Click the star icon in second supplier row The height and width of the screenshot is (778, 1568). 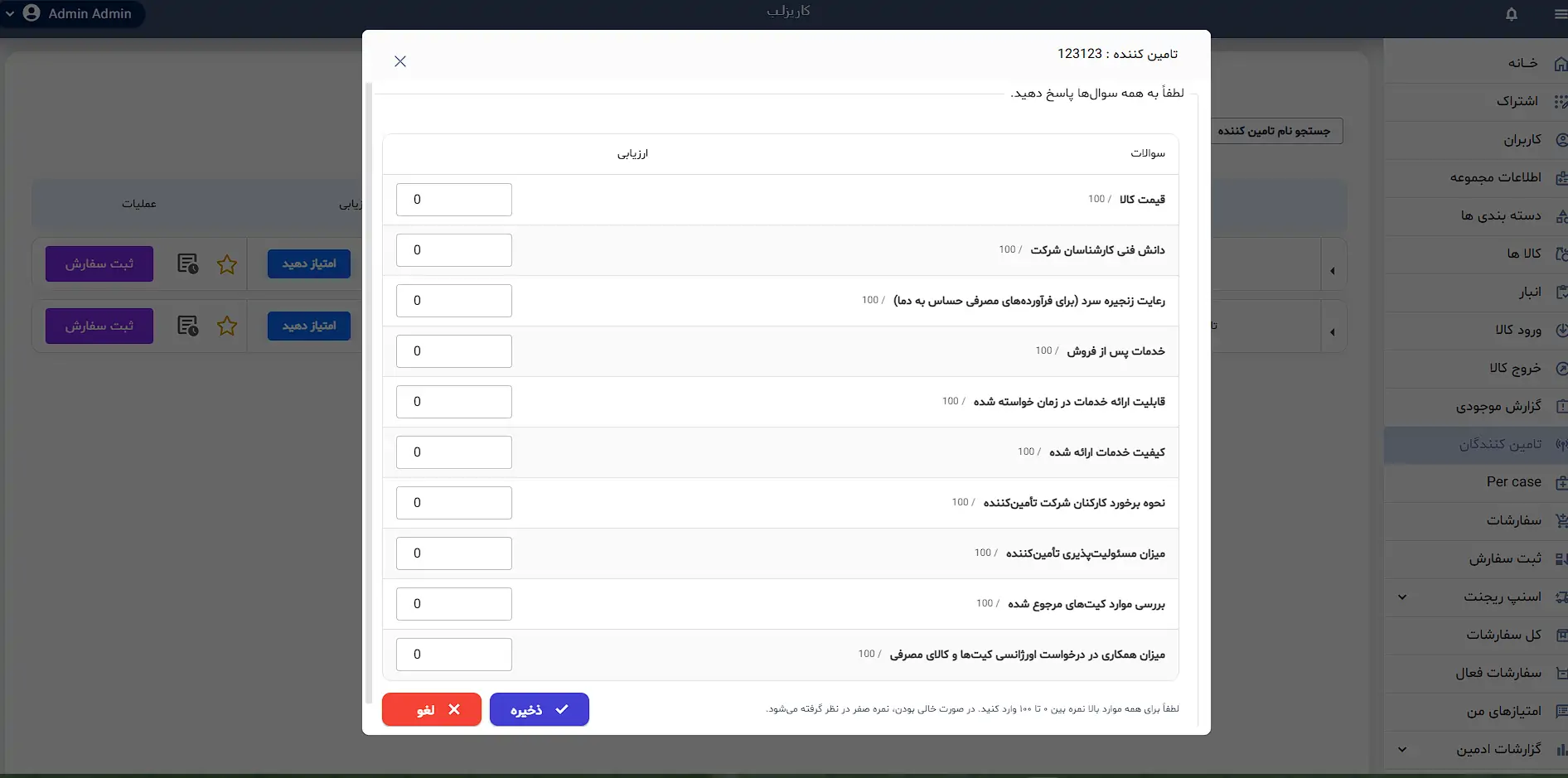click(227, 326)
